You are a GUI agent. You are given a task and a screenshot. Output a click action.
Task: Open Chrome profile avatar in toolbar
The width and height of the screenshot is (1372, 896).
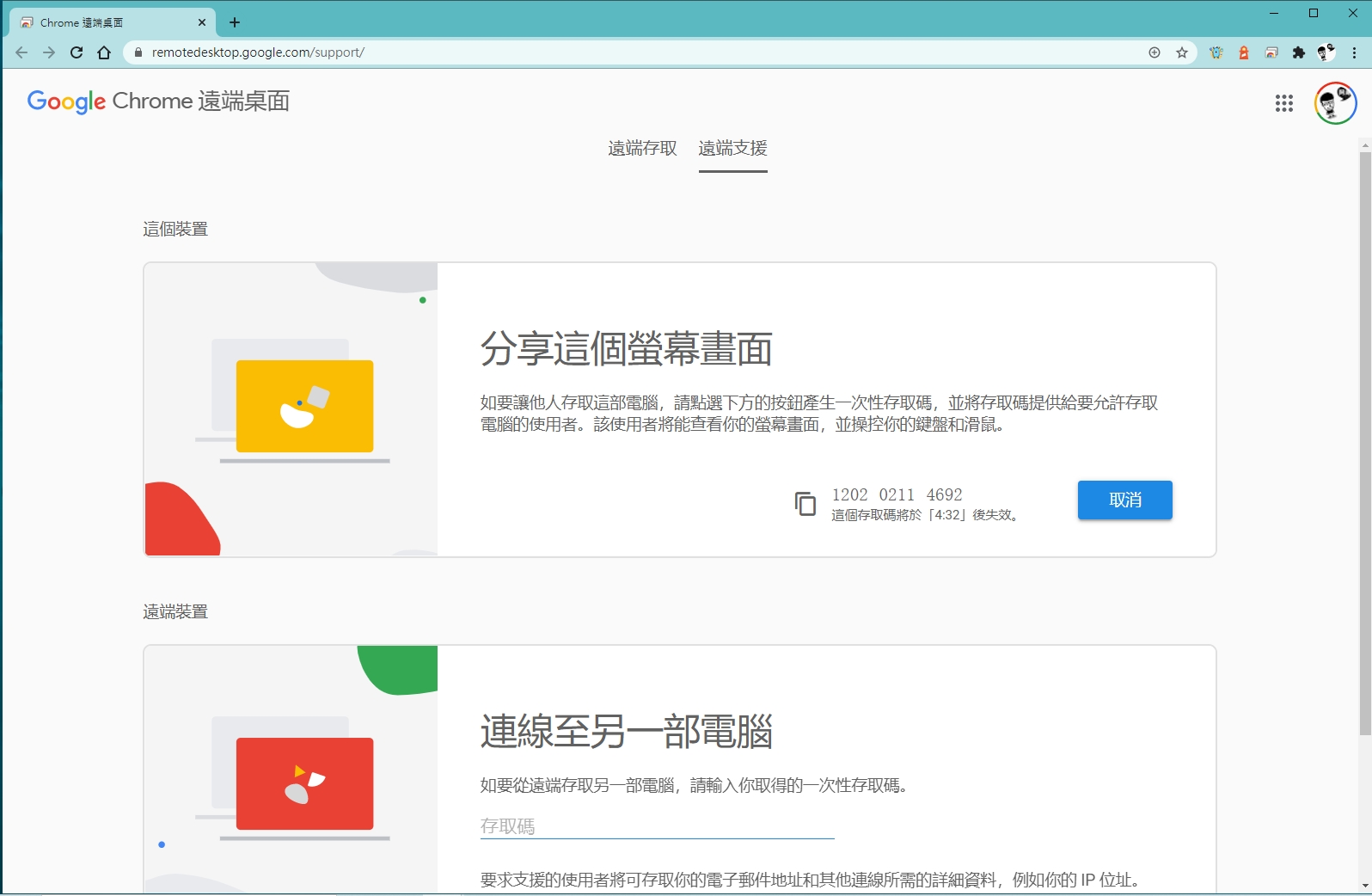pyautogui.click(x=1326, y=52)
